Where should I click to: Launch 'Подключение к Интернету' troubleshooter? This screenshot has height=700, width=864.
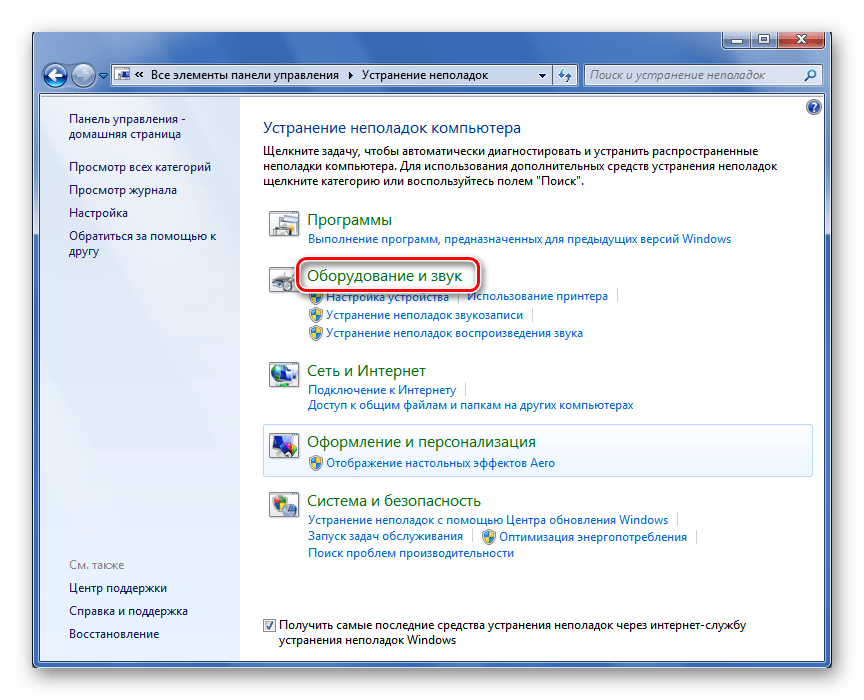382,389
